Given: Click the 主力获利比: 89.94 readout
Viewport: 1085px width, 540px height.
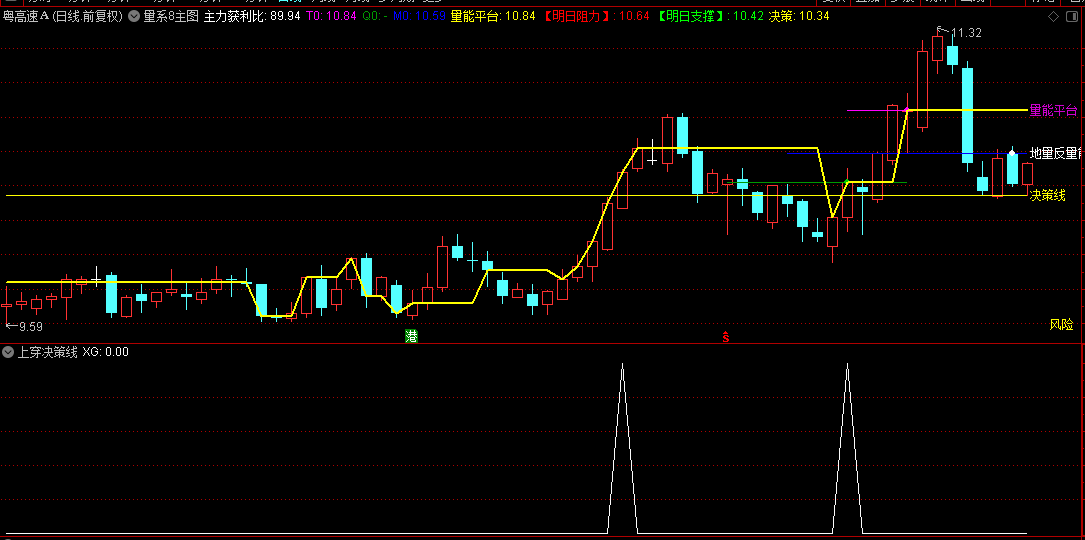Looking at the screenshot, I should (253, 16).
